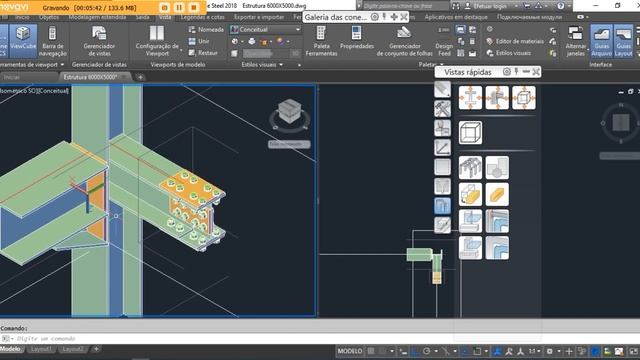Switch to Legendas e cotas ribbon tab
This screenshot has height=360, width=640.
coord(202,17)
